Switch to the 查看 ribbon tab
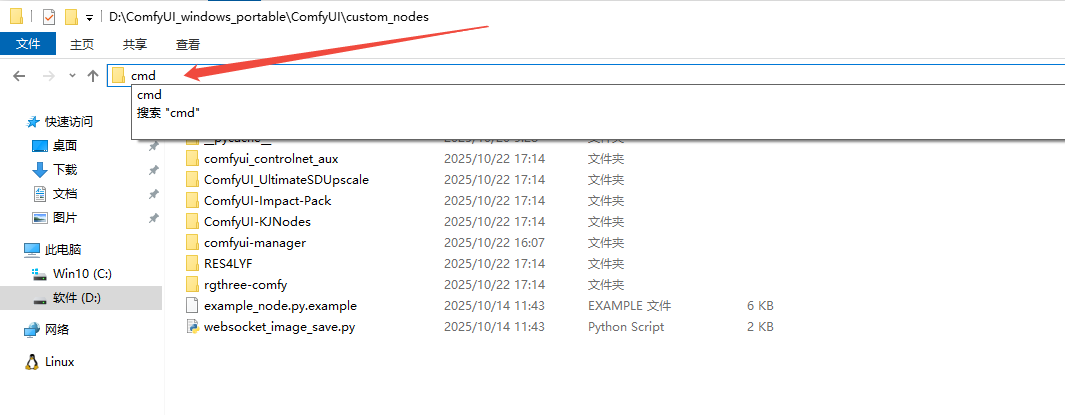The width and height of the screenshot is (1065, 415). click(x=187, y=44)
